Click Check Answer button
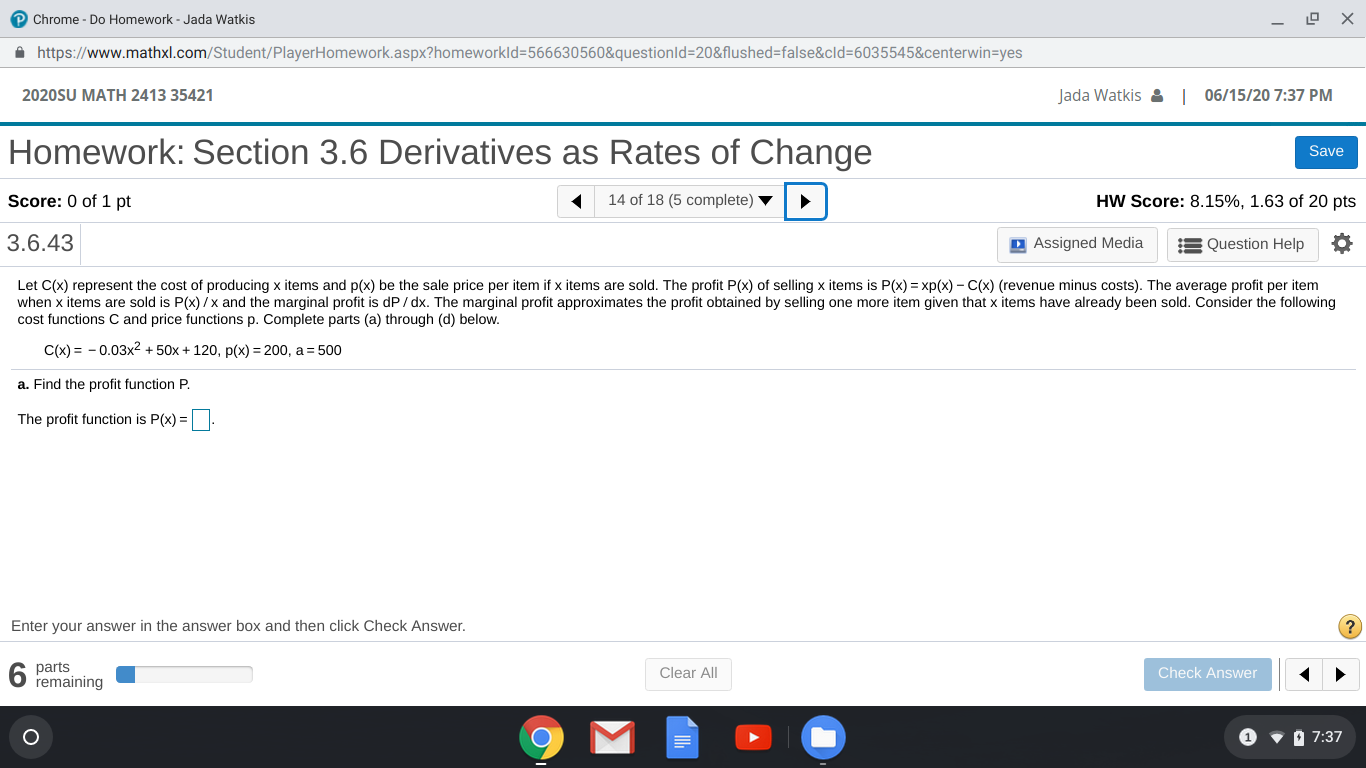1366x768 pixels. pyautogui.click(x=1207, y=674)
